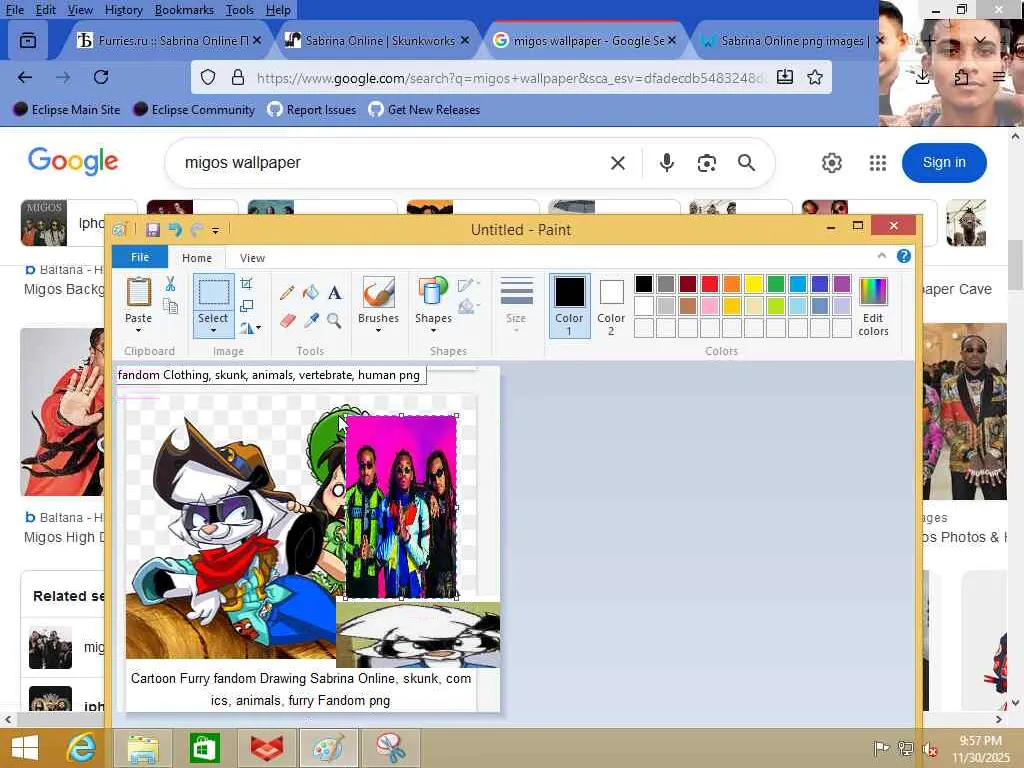Open the Report Issues bookmark
Image resolution: width=1024 pixels, height=768 pixels.
coord(312,110)
